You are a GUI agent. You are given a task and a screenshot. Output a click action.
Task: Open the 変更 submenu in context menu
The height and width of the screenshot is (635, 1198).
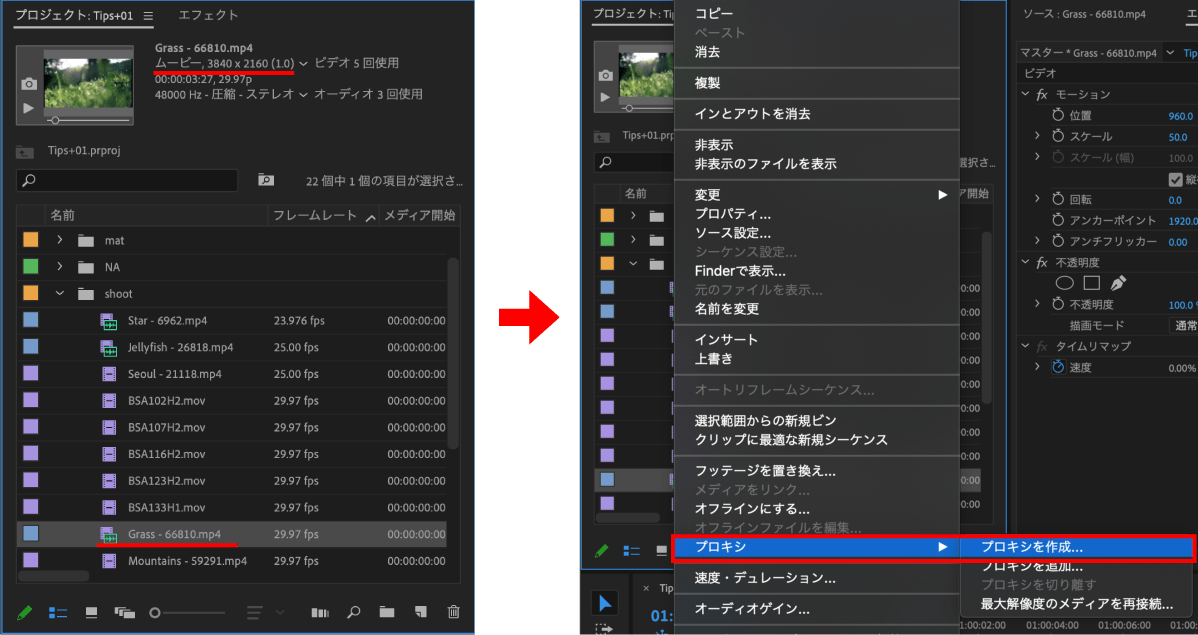[x=817, y=195]
